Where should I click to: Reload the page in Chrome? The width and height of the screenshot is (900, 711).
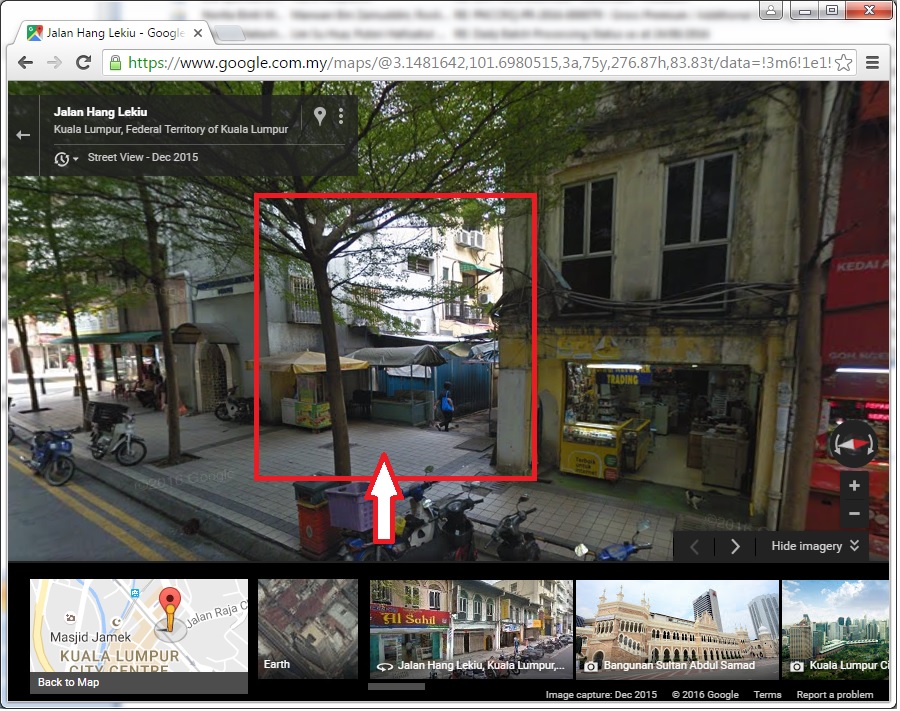pos(84,62)
